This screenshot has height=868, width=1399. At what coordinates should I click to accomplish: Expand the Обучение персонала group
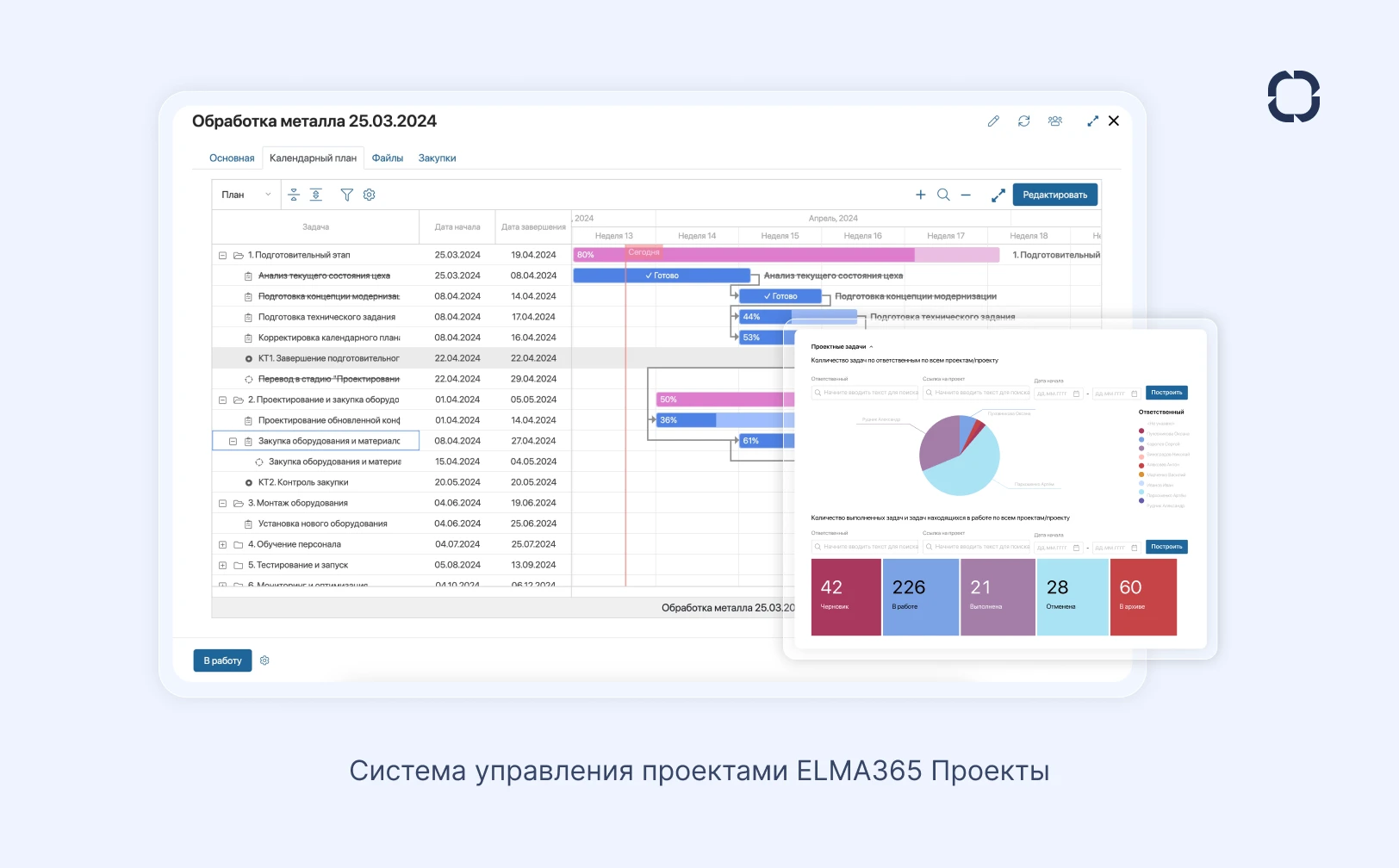point(222,544)
